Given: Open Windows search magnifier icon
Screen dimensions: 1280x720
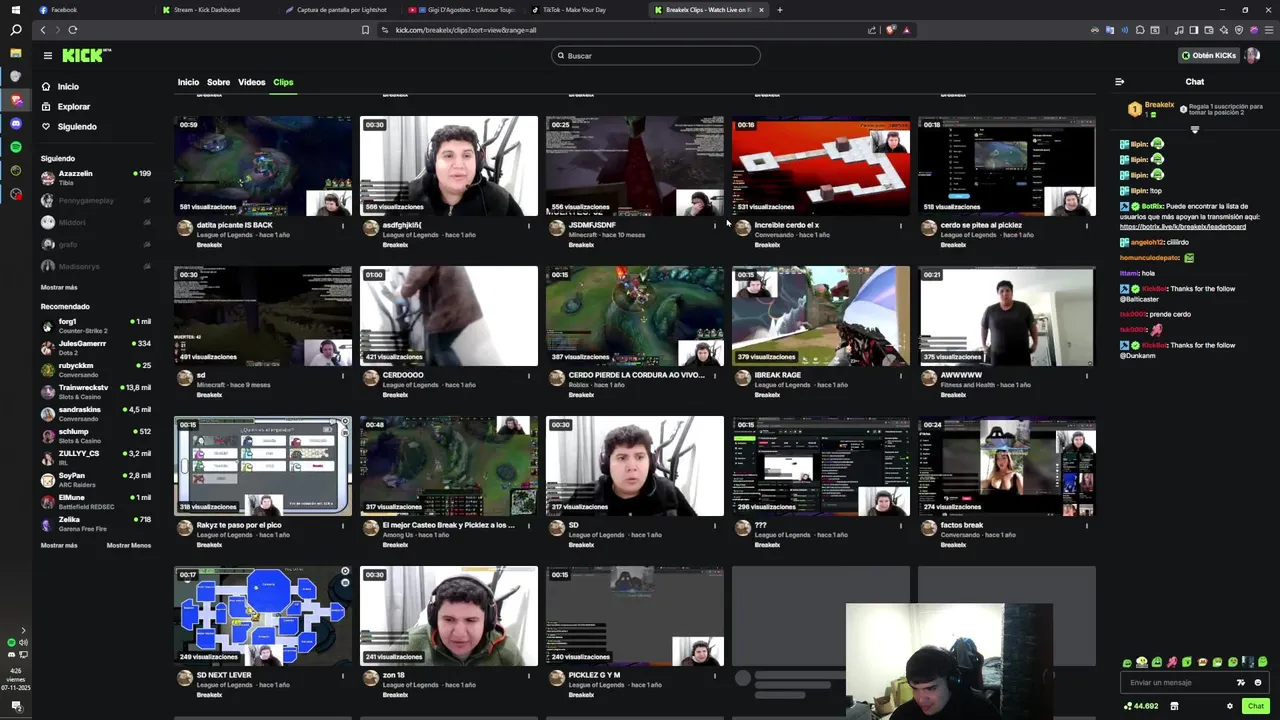Looking at the screenshot, I should click(16, 30).
